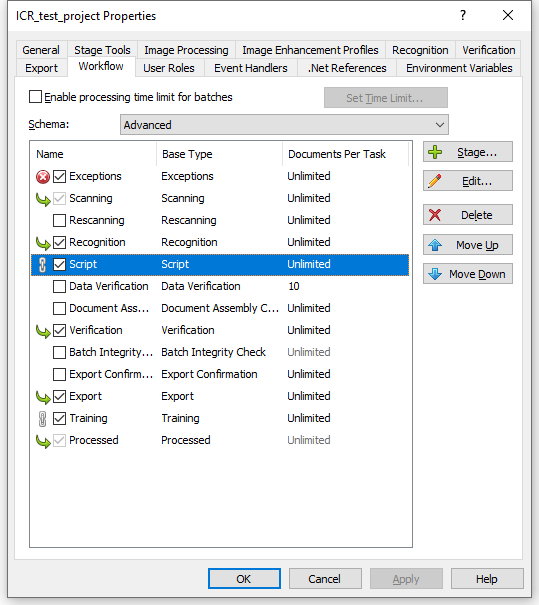Click the Documents Per Task column header
Screen dimensions: 539x605
tap(336, 154)
